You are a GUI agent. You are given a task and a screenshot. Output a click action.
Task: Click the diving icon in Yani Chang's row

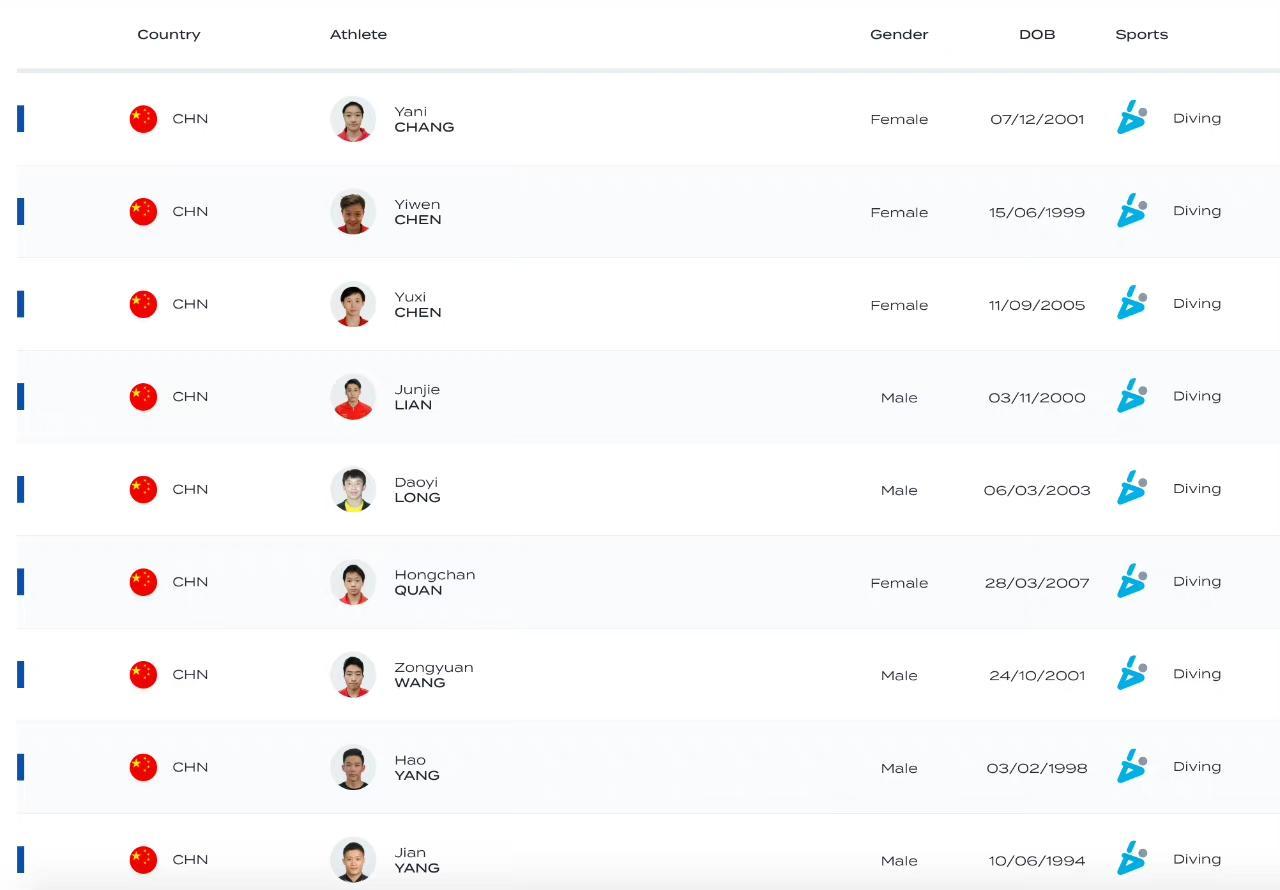pyautogui.click(x=1131, y=118)
